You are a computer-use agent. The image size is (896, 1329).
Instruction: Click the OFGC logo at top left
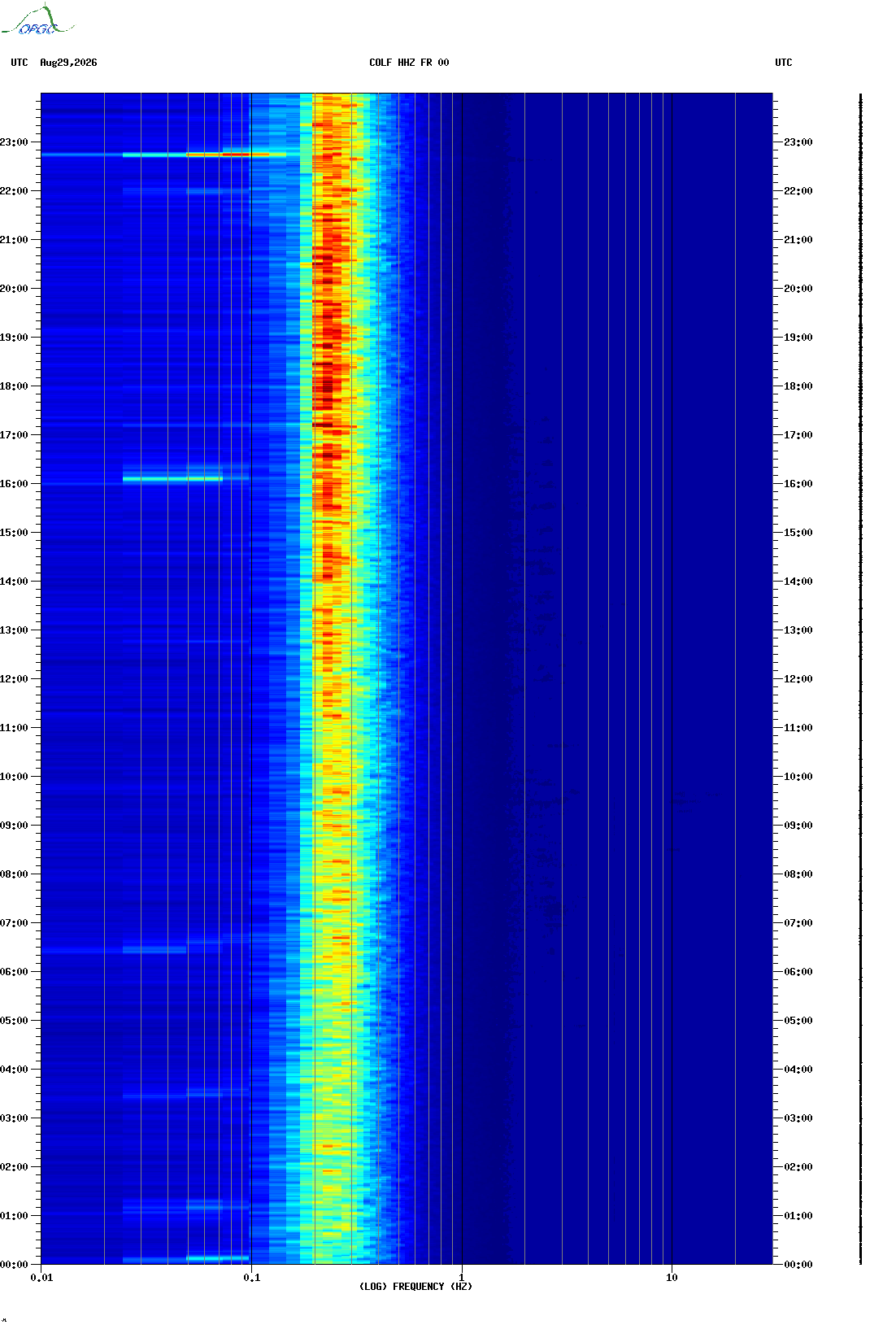[37, 20]
